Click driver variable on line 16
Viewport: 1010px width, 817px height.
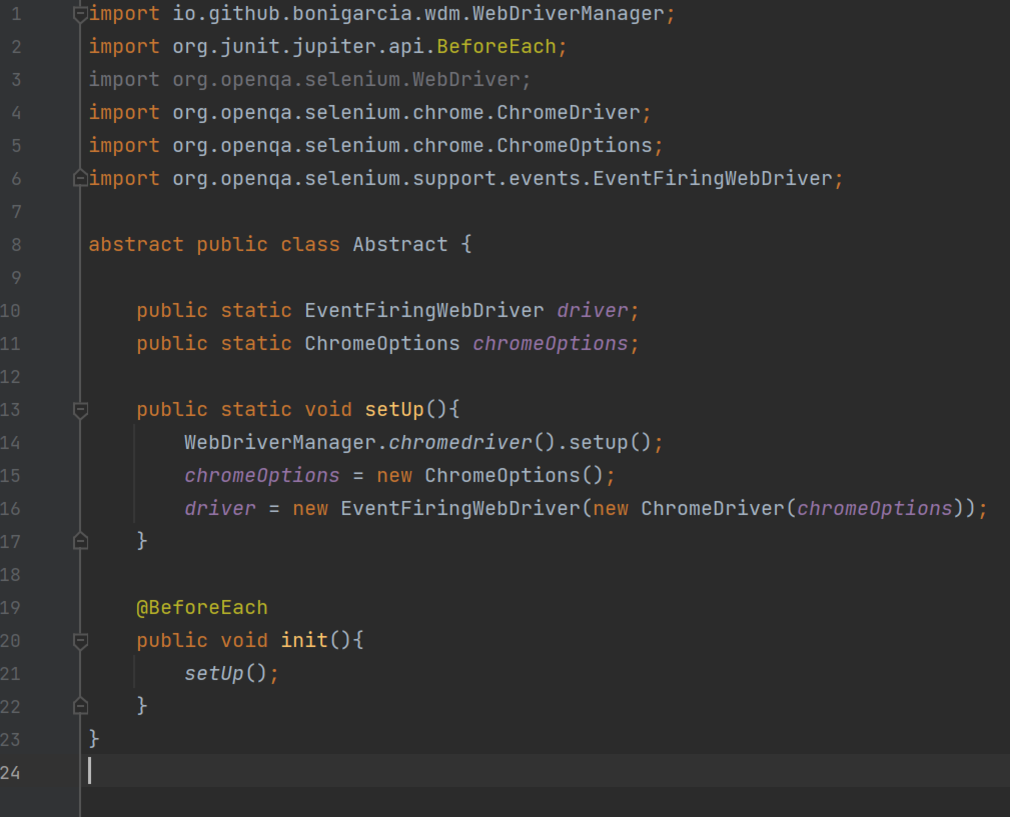click(x=220, y=508)
